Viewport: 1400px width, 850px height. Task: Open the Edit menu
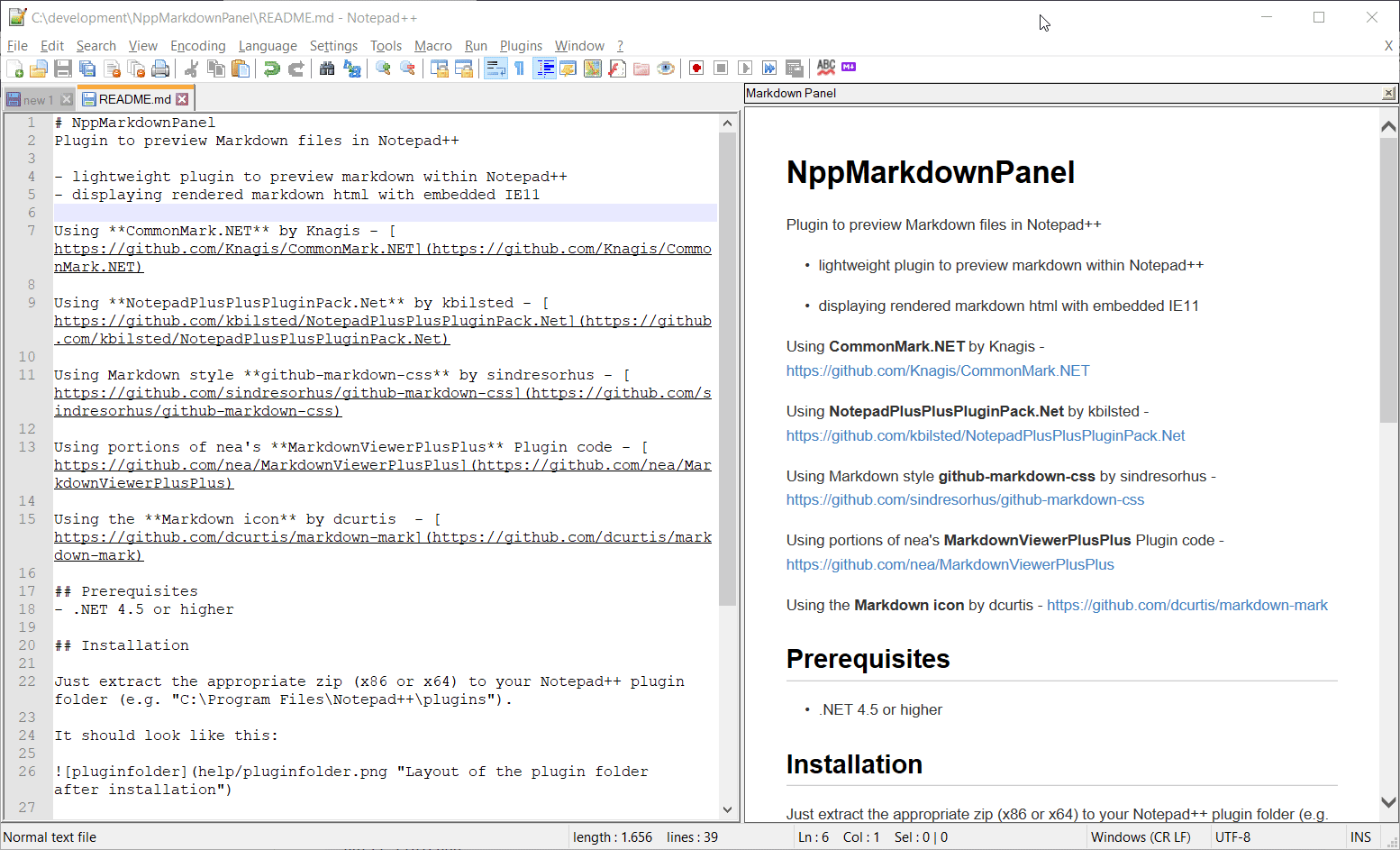(x=52, y=46)
